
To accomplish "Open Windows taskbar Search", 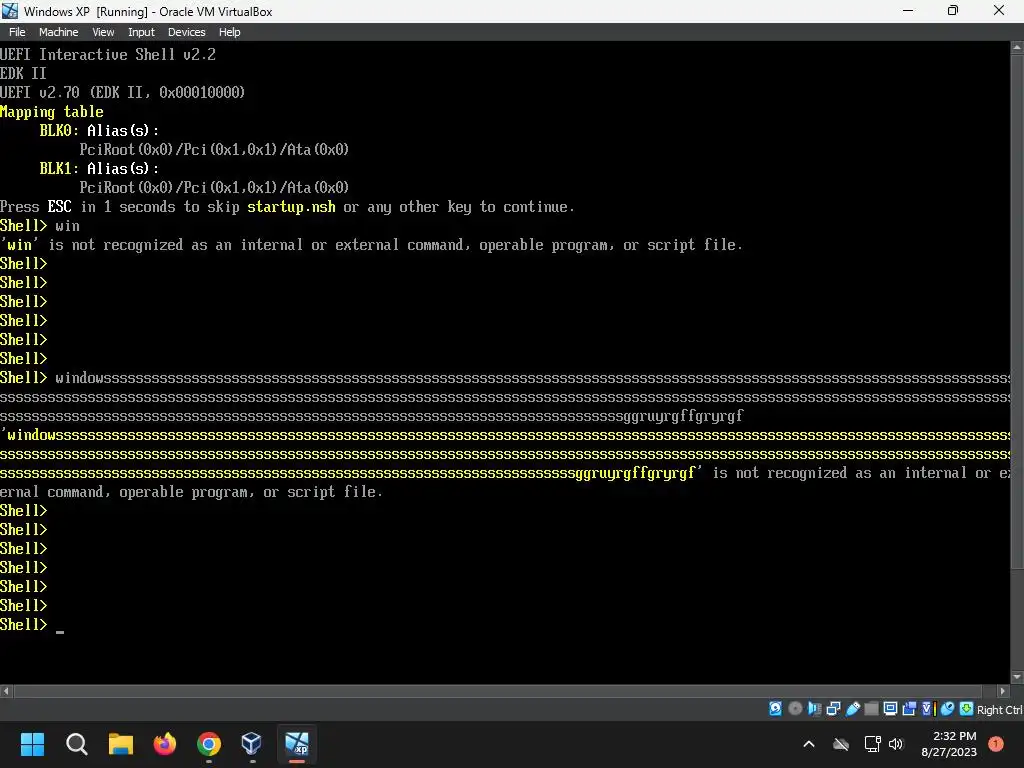I will tap(76, 744).
